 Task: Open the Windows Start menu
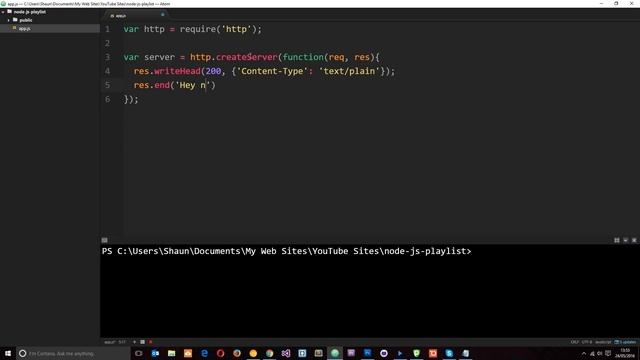pyautogui.click(x=8, y=353)
